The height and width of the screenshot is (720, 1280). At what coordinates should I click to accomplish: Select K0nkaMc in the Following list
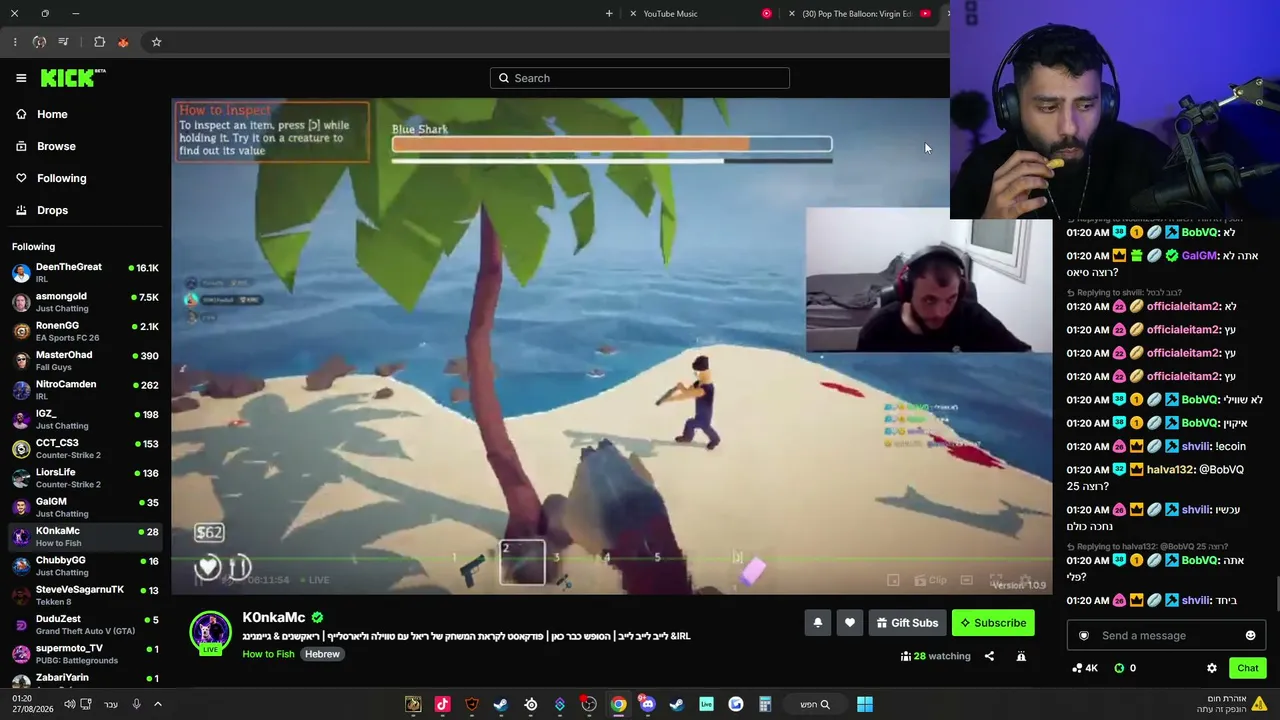pyautogui.click(x=85, y=536)
